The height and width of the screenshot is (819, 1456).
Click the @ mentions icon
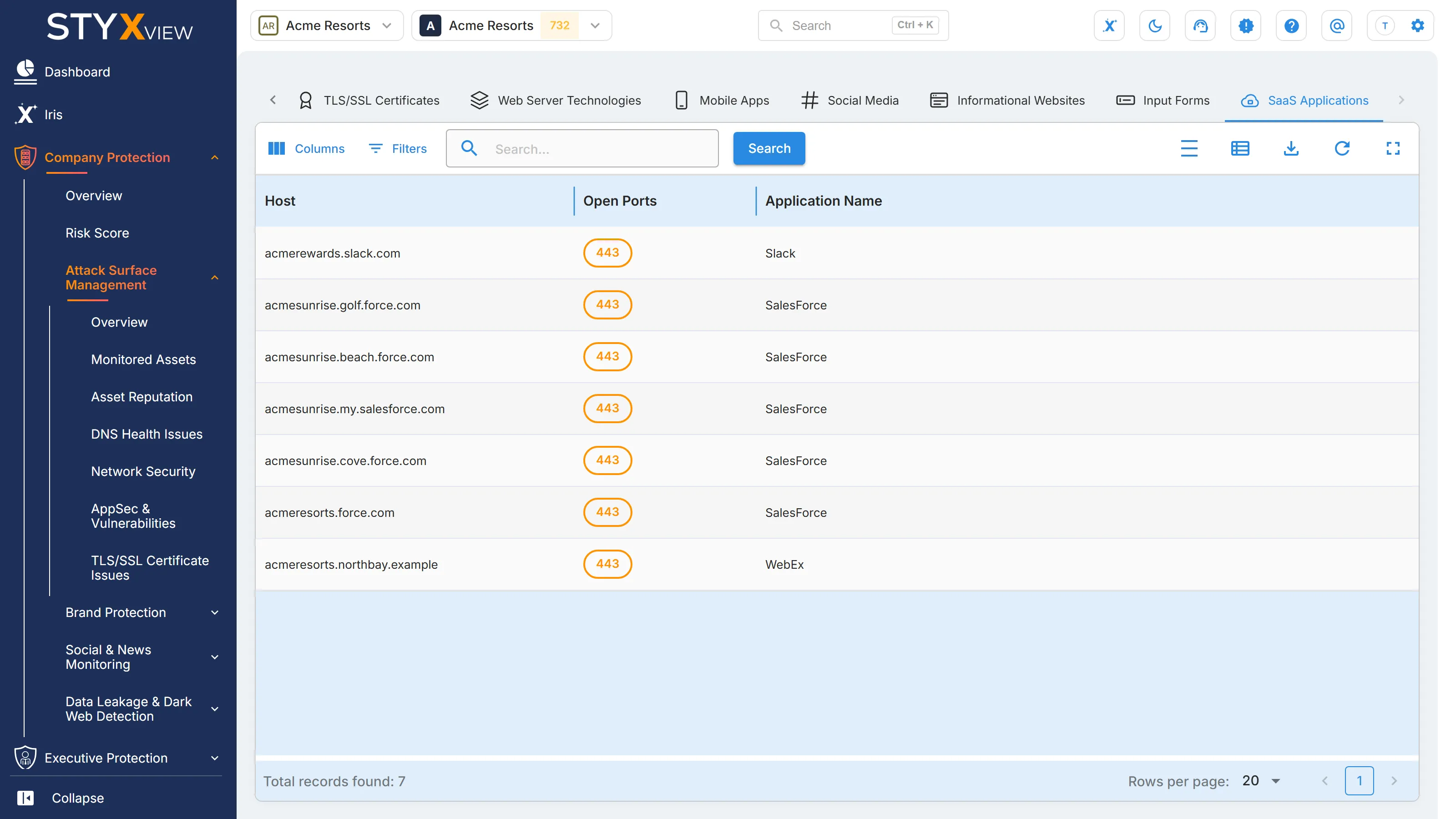click(1337, 25)
